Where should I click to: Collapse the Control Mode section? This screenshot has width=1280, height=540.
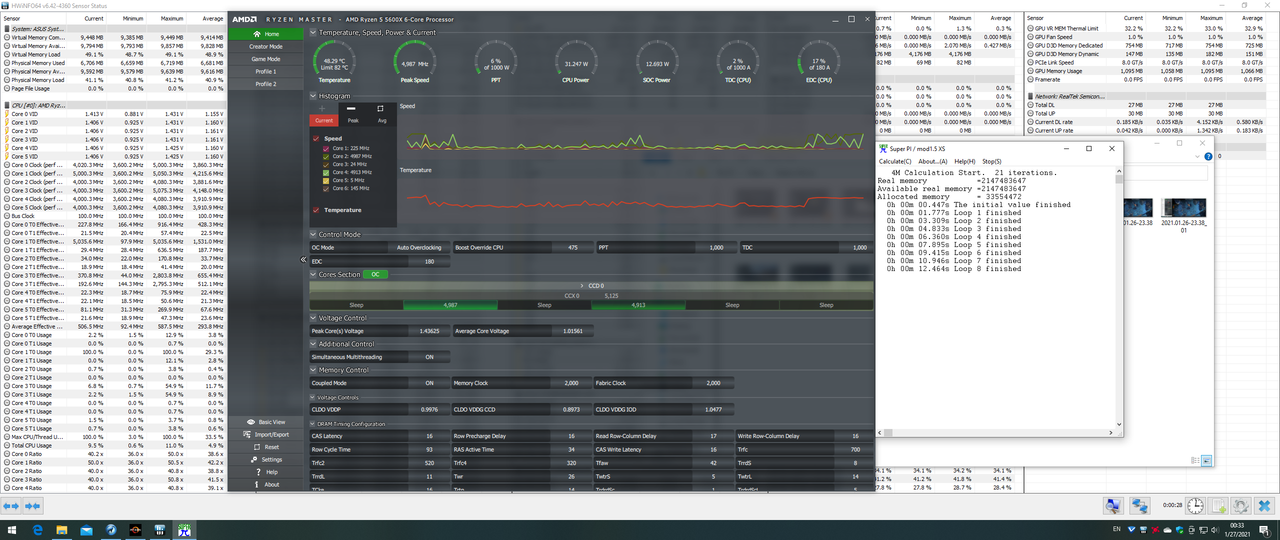[x=313, y=234]
